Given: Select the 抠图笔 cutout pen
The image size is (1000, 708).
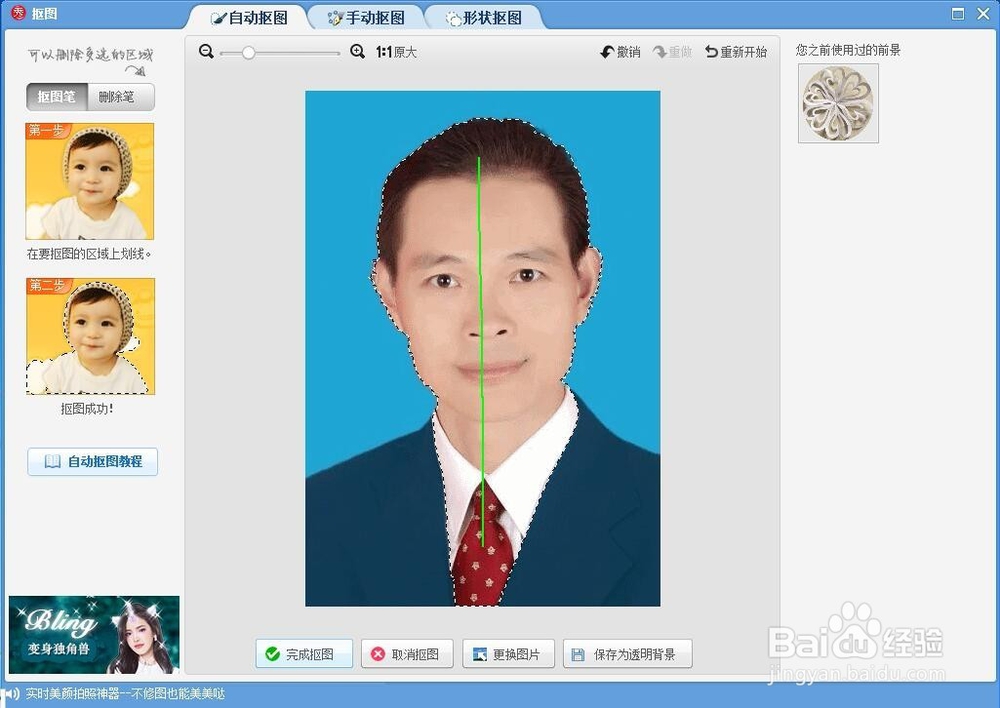Looking at the screenshot, I should click(55, 97).
